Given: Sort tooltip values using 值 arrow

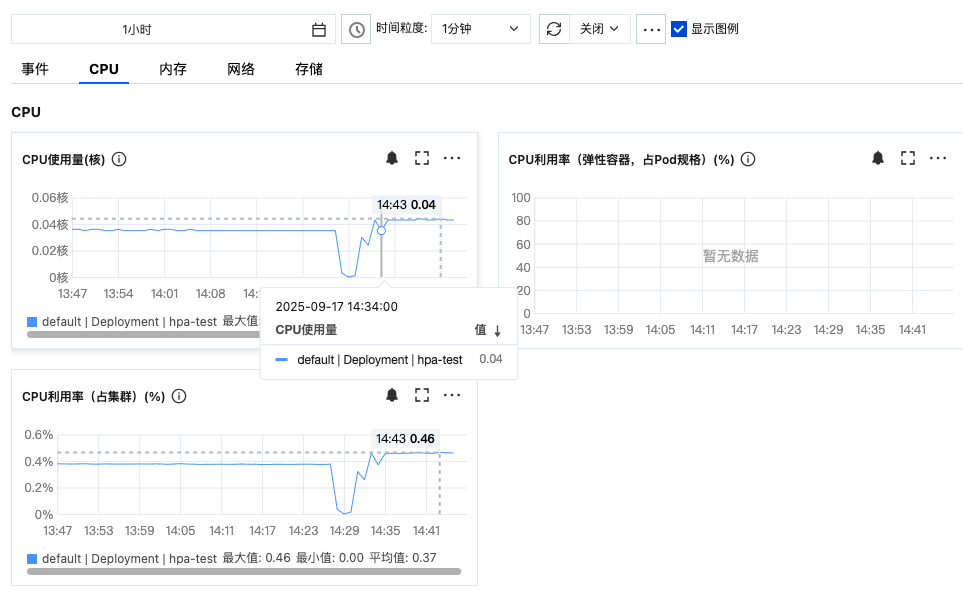Looking at the screenshot, I should click(497, 330).
